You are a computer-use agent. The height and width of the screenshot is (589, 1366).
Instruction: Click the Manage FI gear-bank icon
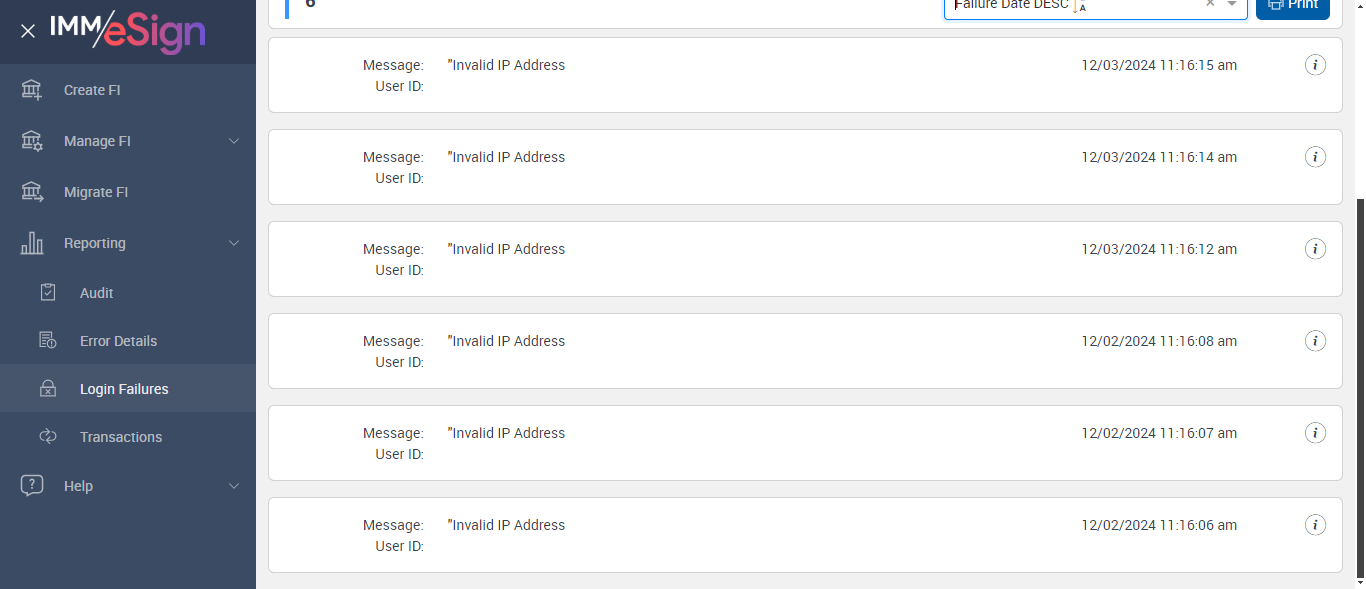[x=32, y=141]
